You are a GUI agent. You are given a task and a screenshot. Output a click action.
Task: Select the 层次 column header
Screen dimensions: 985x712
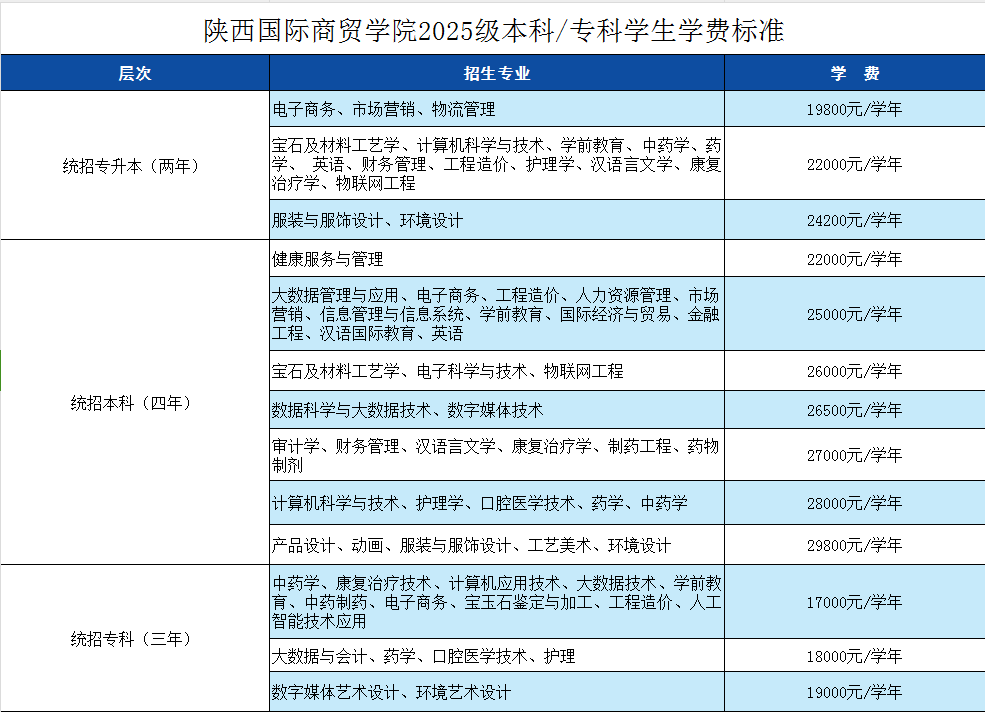tap(135, 73)
